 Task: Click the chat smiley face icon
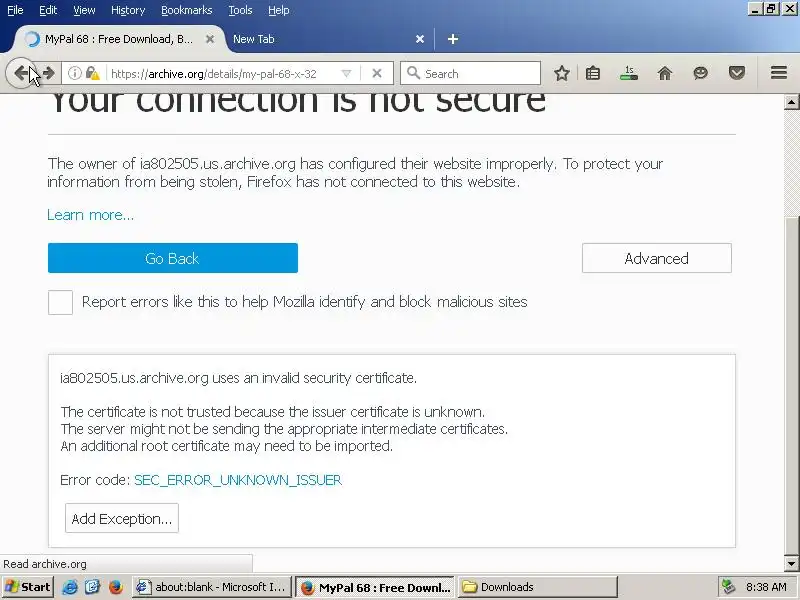701,73
